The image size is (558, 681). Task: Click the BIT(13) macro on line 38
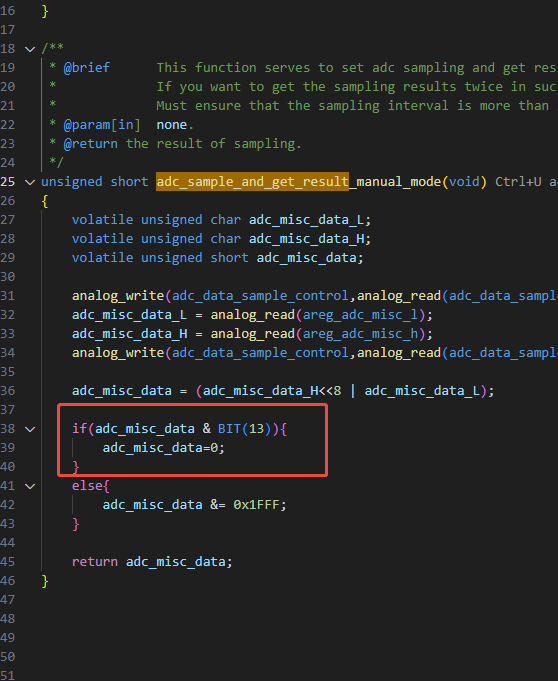[244, 429]
